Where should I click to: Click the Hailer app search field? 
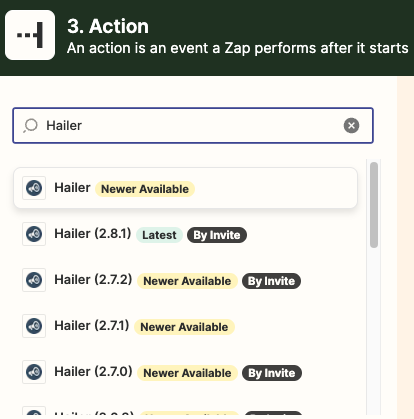pyautogui.click(x=193, y=126)
